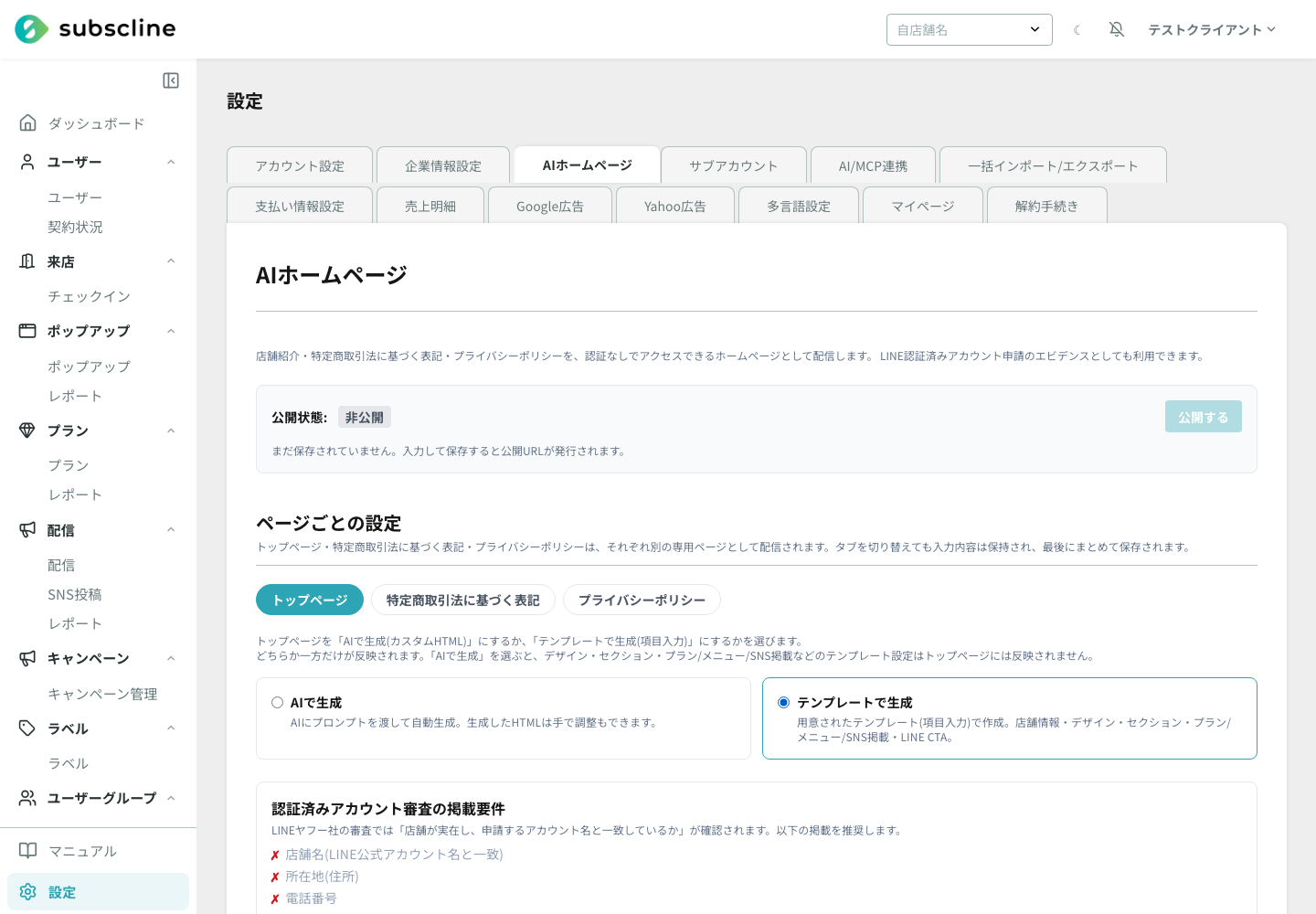This screenshot has height=914, width=1316.
Task: Select the テンプレートで生成 radio option
Action: point(783,703)
